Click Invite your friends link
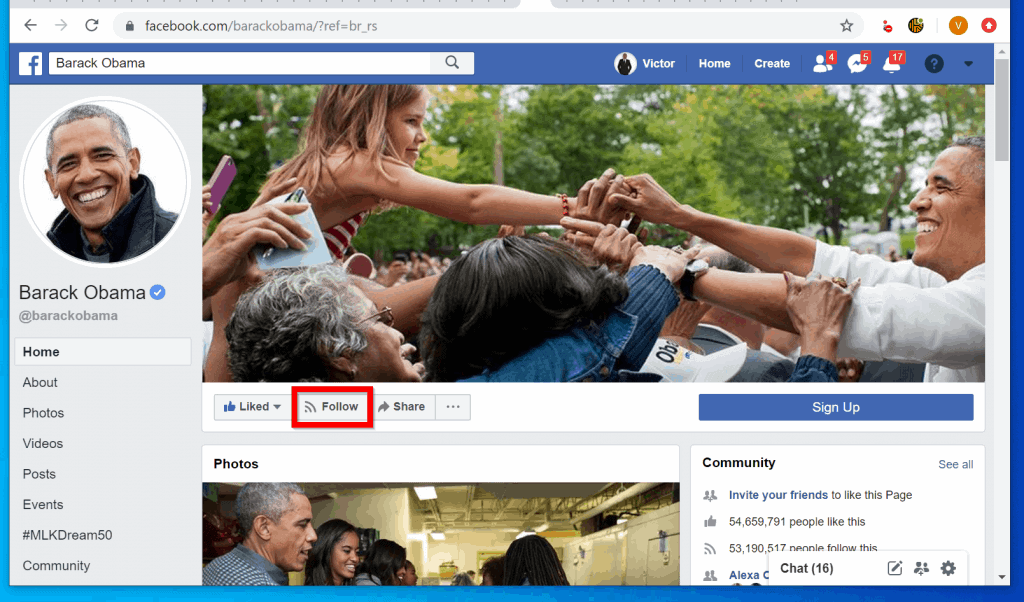 [778, 495]
